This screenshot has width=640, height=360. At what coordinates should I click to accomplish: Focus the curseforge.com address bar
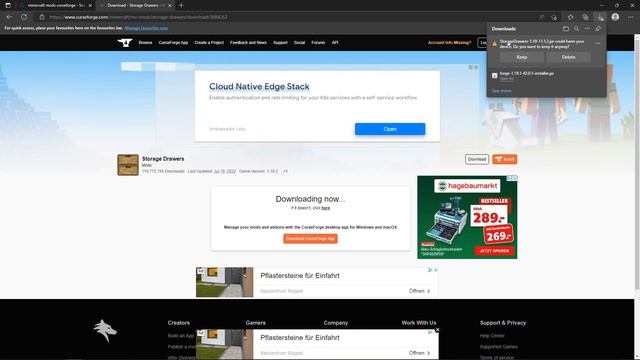pyautogui.click(x=286, y=17)
